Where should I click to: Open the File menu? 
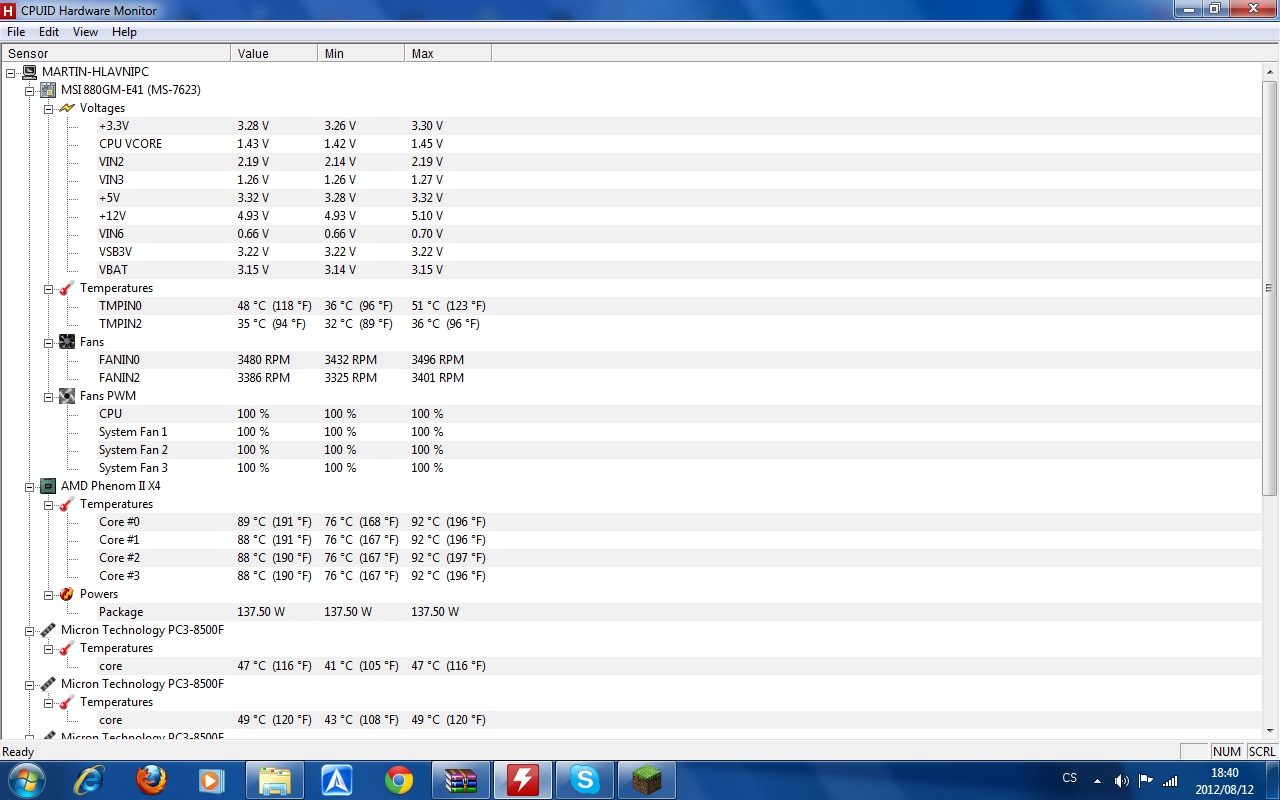16,32
